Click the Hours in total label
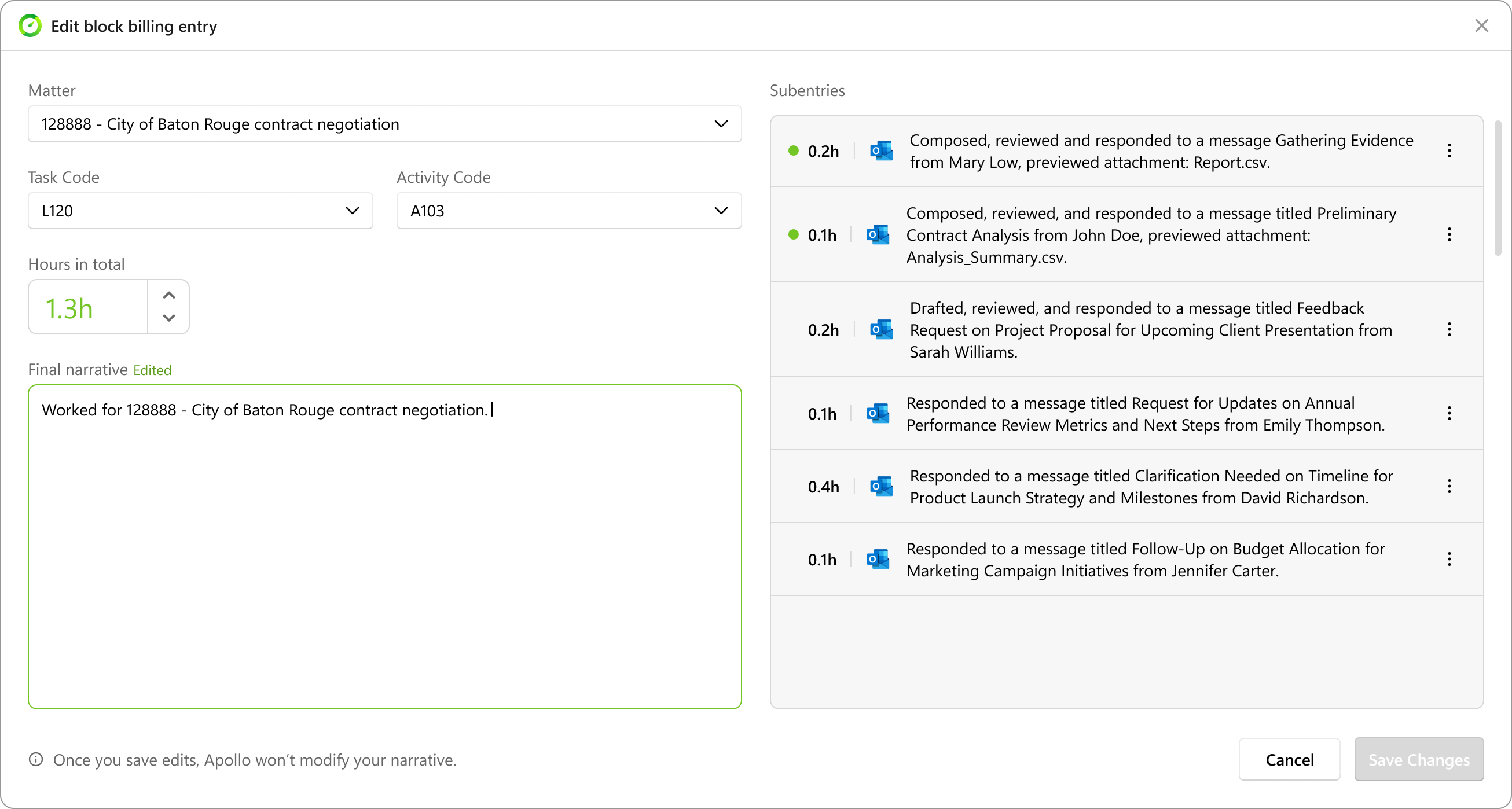The height and width of the screenshot is (809, 1512). (x=76, y=264)
